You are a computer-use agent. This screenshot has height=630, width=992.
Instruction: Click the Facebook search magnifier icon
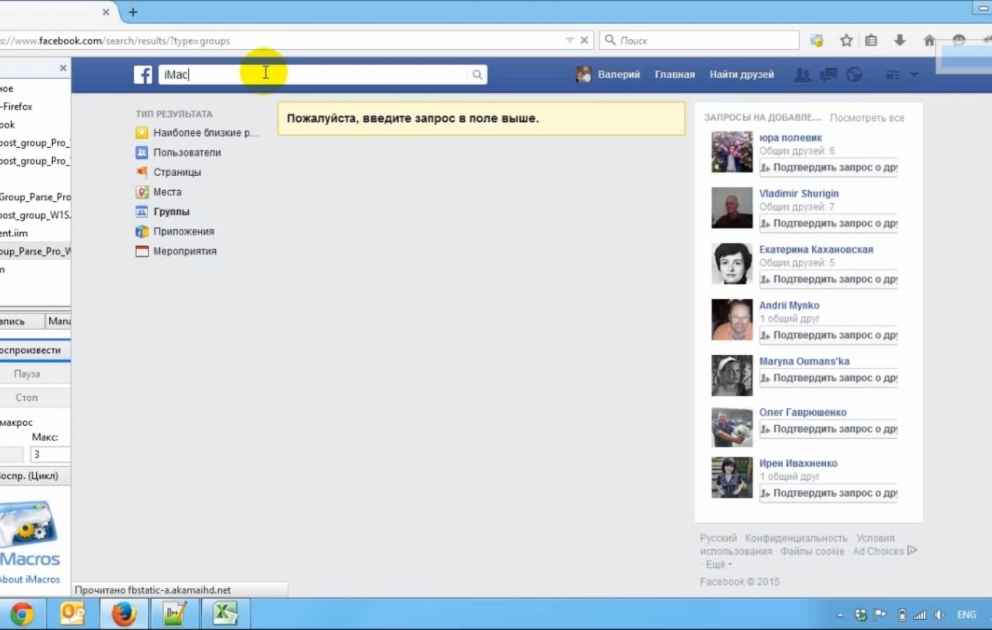(478, 75)
